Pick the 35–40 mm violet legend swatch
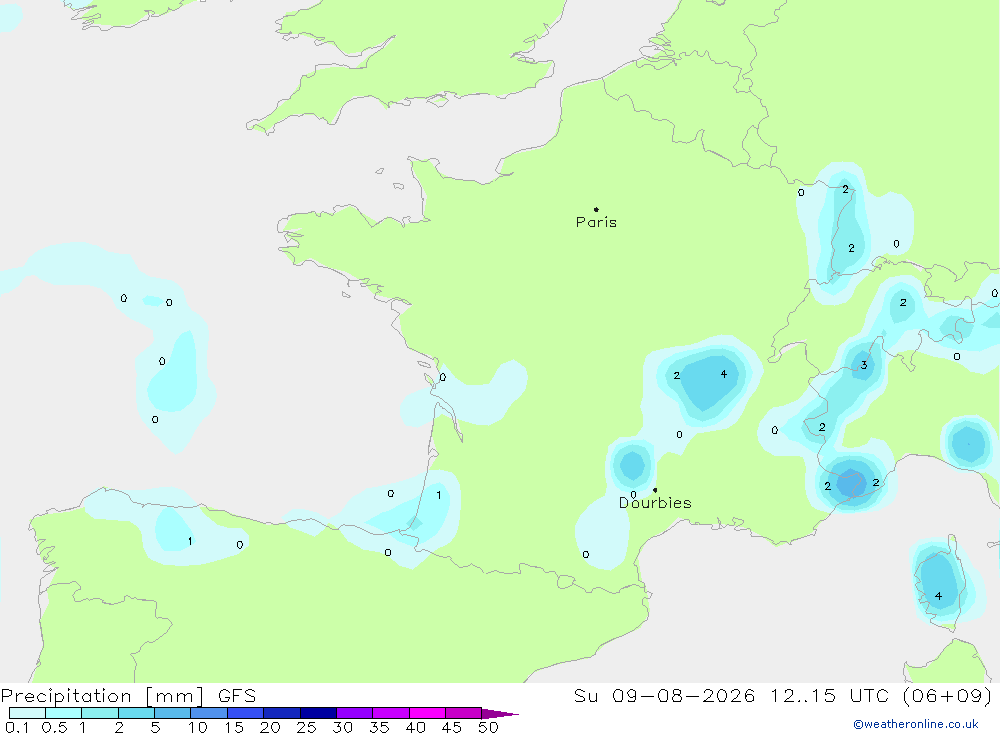The height and width of the screenshot is (733, 1000). tap(390, 713)
